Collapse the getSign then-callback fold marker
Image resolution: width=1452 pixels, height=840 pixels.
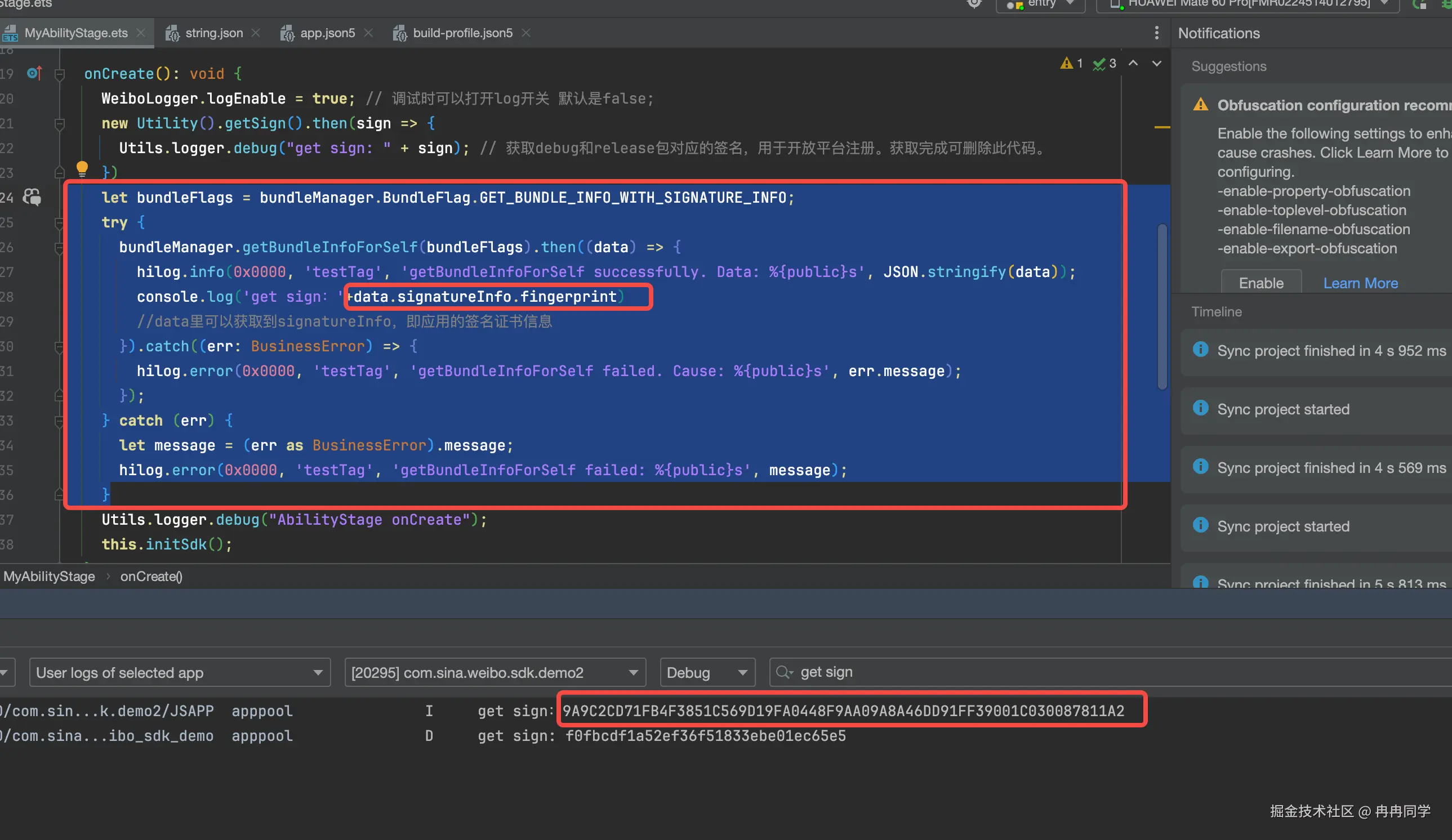(59, 124)
